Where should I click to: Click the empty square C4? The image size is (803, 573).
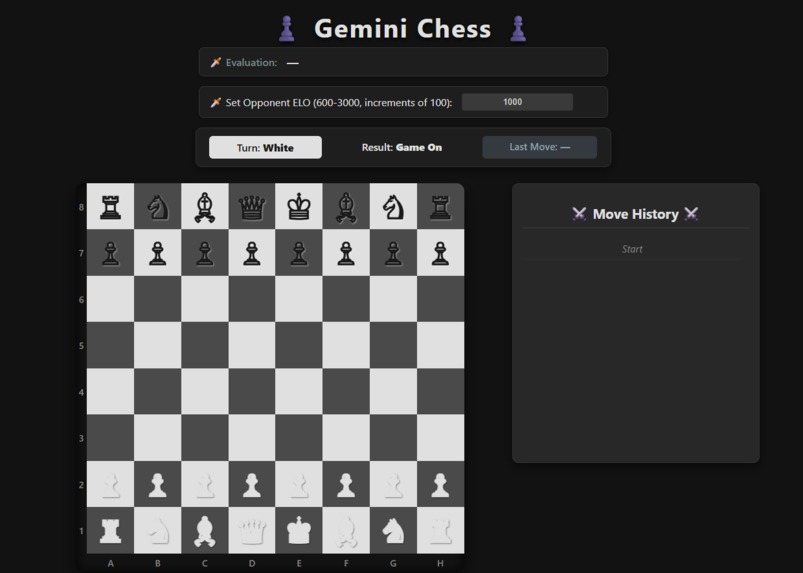[205, 391]
